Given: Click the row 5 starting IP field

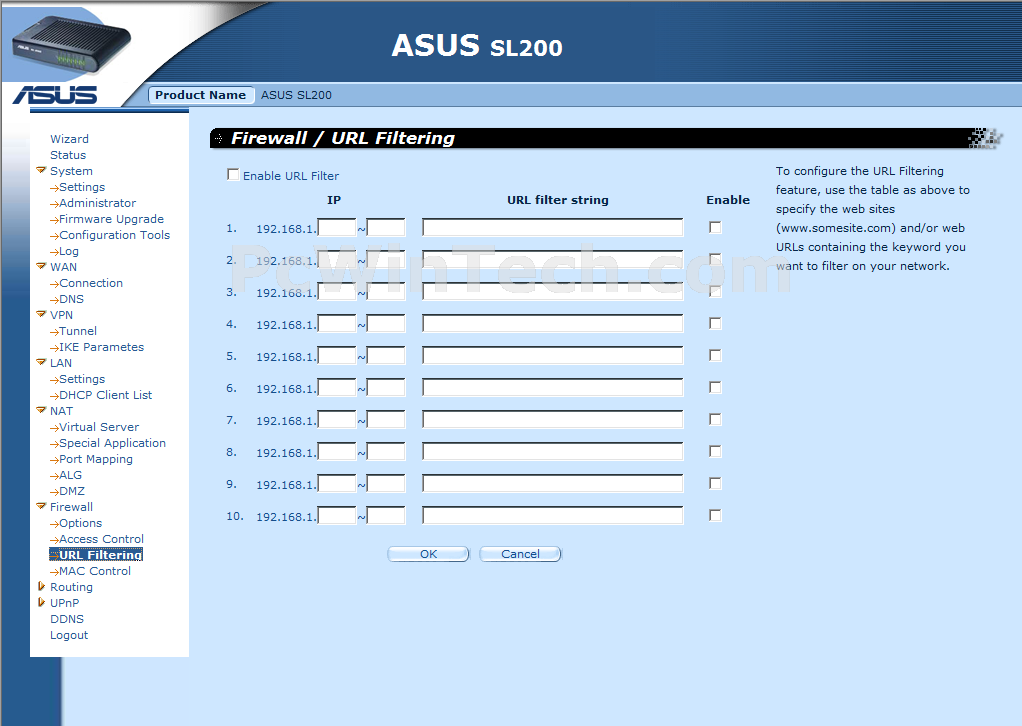Looking at the screenshot, I should pos(336,355).
